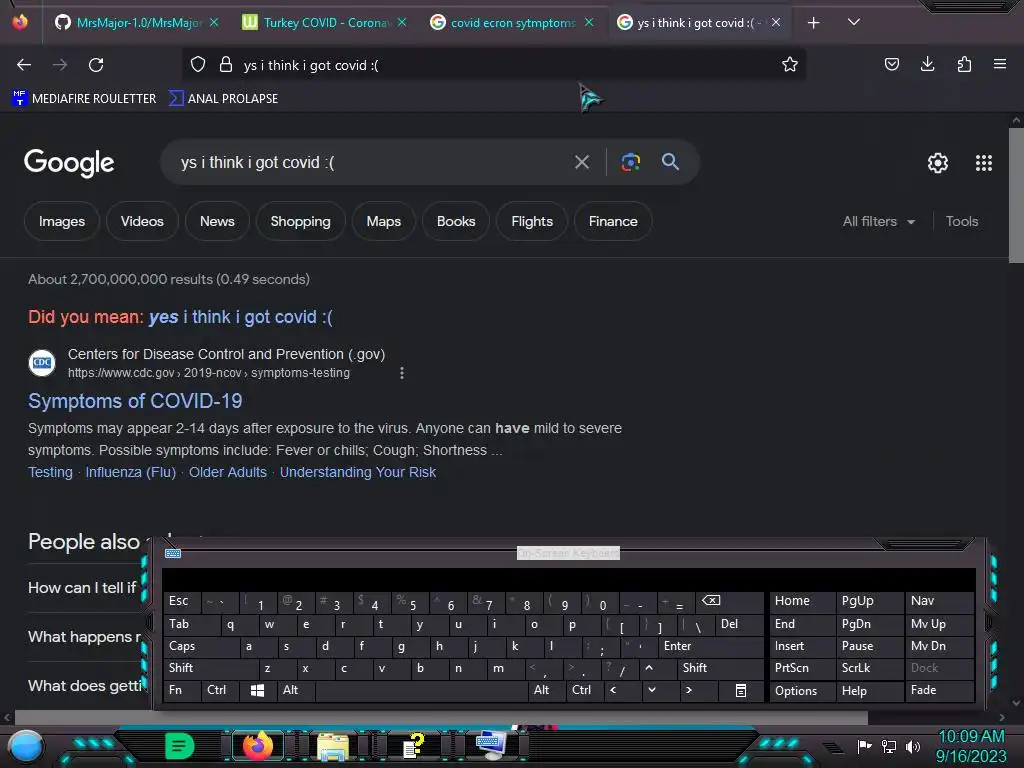The image size is (1024, 768).
Task: Toggle left Shift on on-screen keyboard
Action: coord(212,668)
